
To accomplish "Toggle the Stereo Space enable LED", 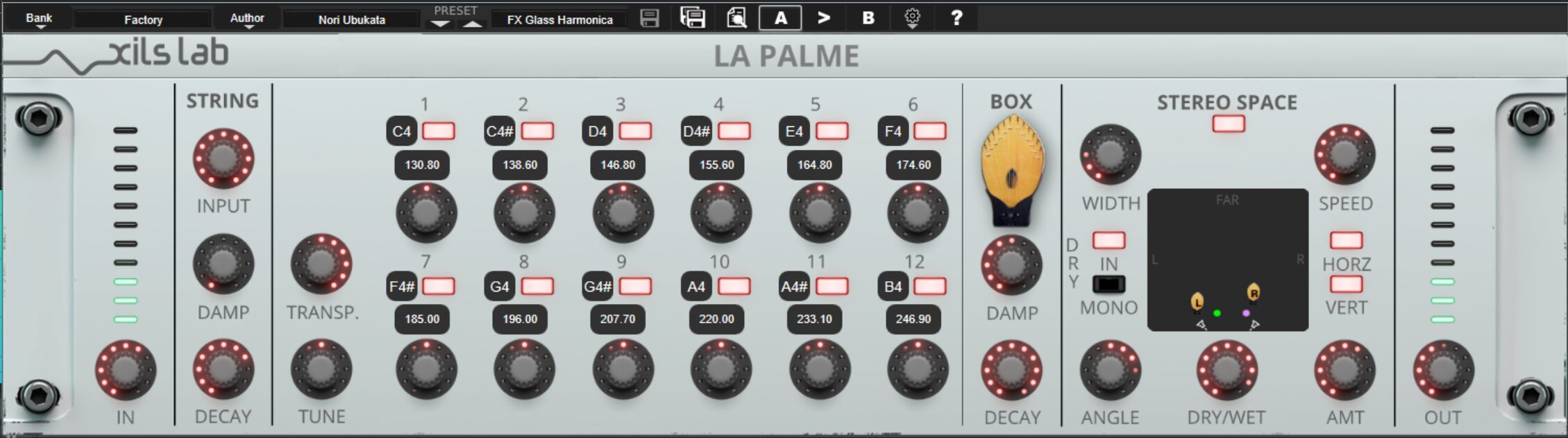I will [1228, 124].
